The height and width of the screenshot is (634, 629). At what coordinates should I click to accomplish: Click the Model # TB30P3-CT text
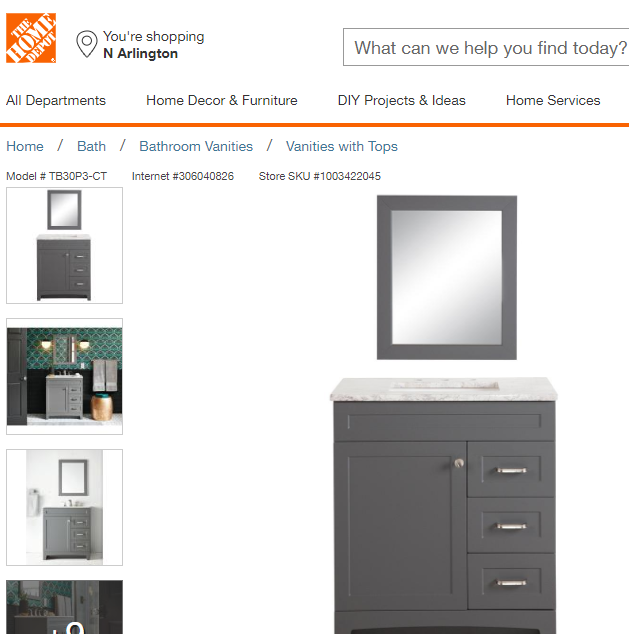click(x=57, y=176)
